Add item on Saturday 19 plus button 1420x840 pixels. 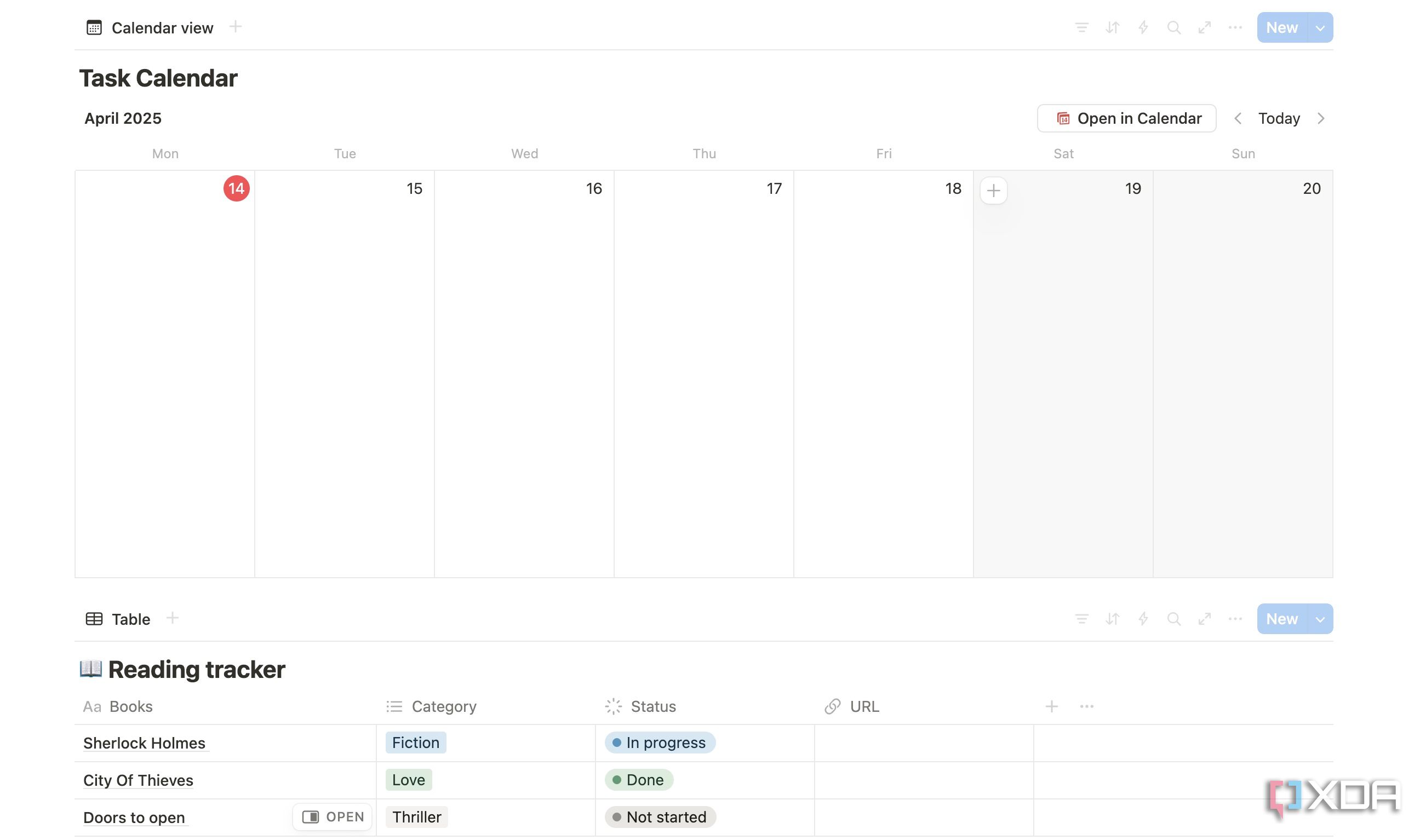pos(993,190)
